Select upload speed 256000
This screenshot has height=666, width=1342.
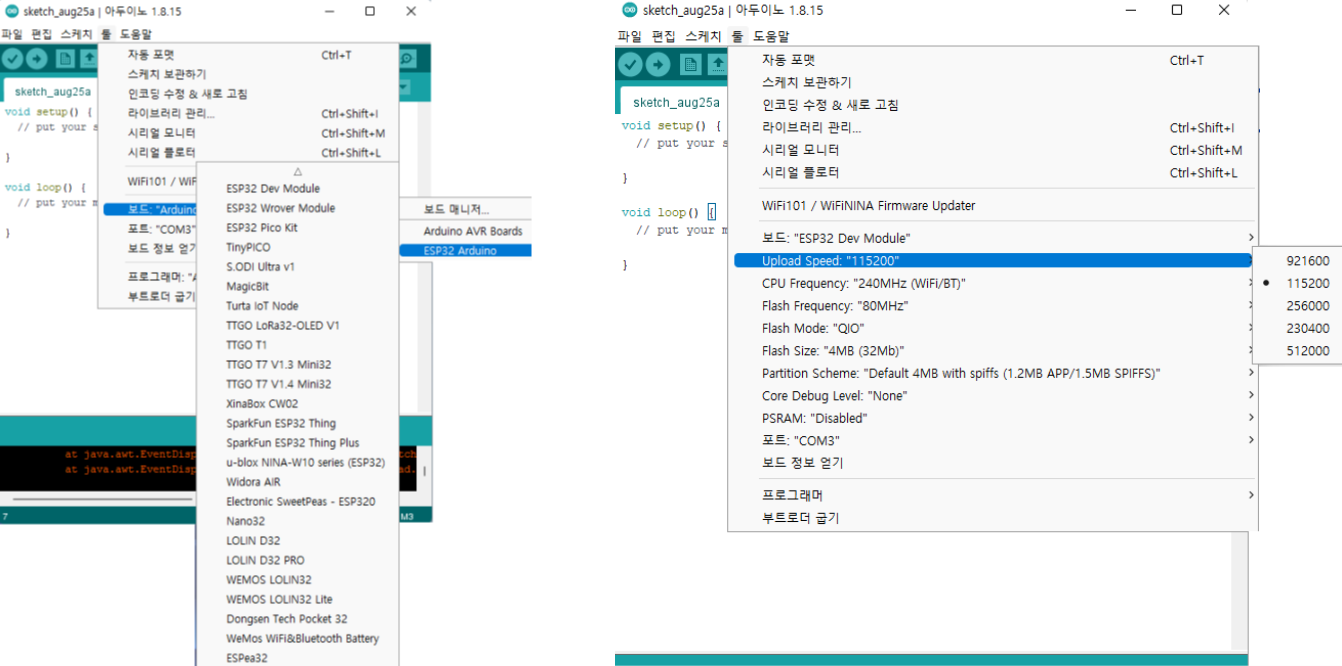[1308, 306]
